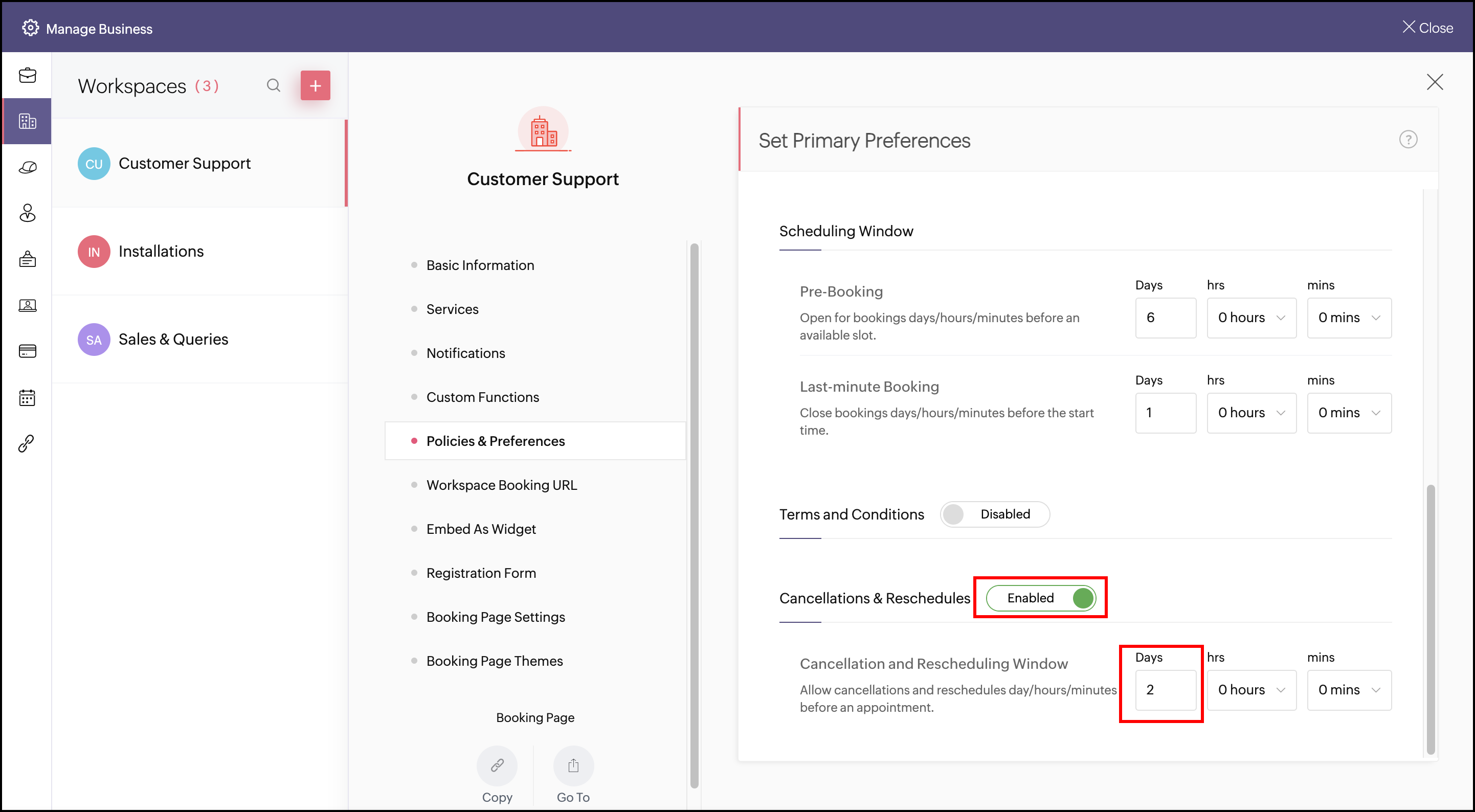Viewport: 1475px width, 812px height.
Task: Open the credit card icon in sidebar
Action: click(x=28, y=351)
